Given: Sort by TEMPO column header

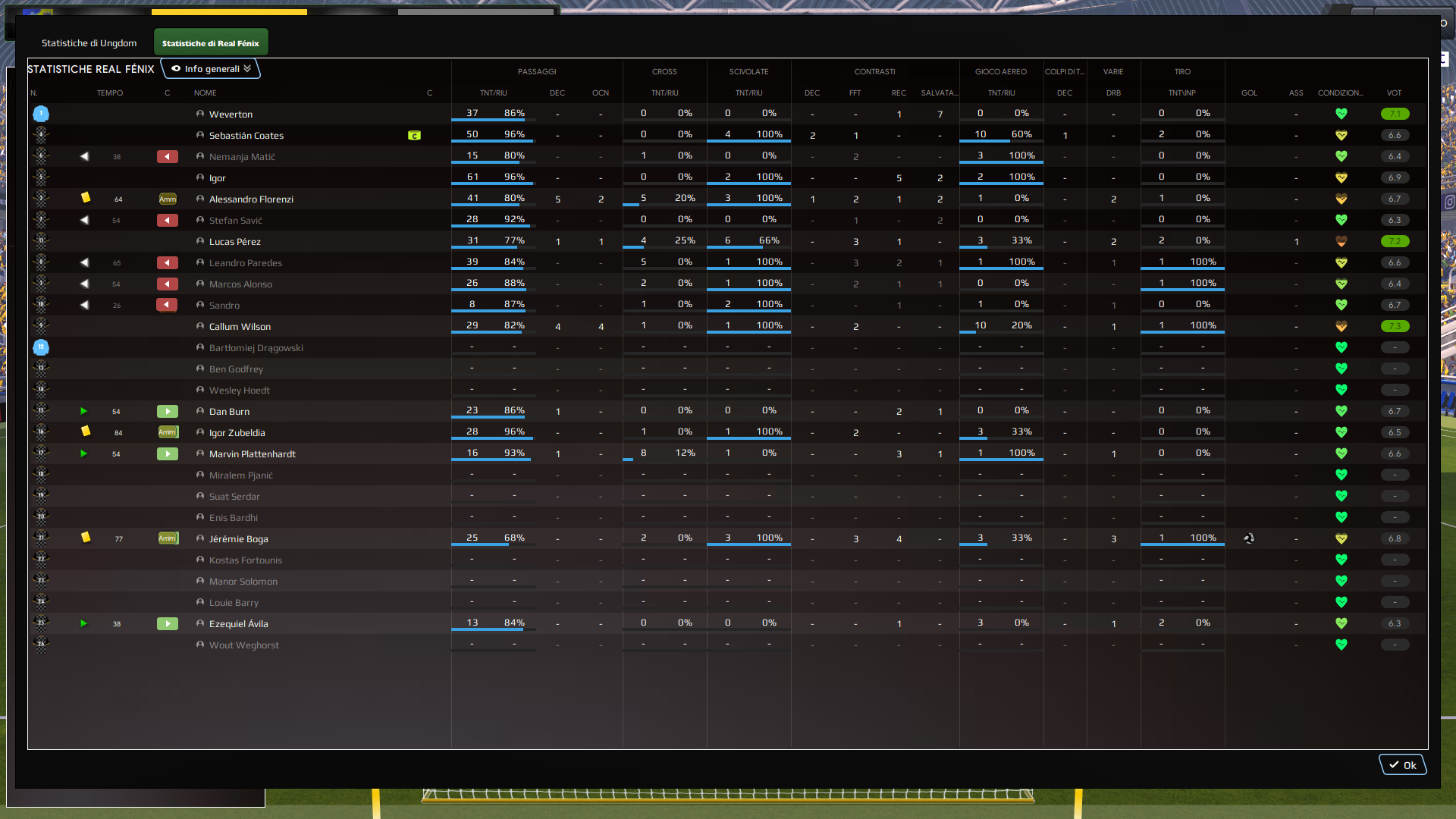Looking at the screenshot, I should point(110,93).
